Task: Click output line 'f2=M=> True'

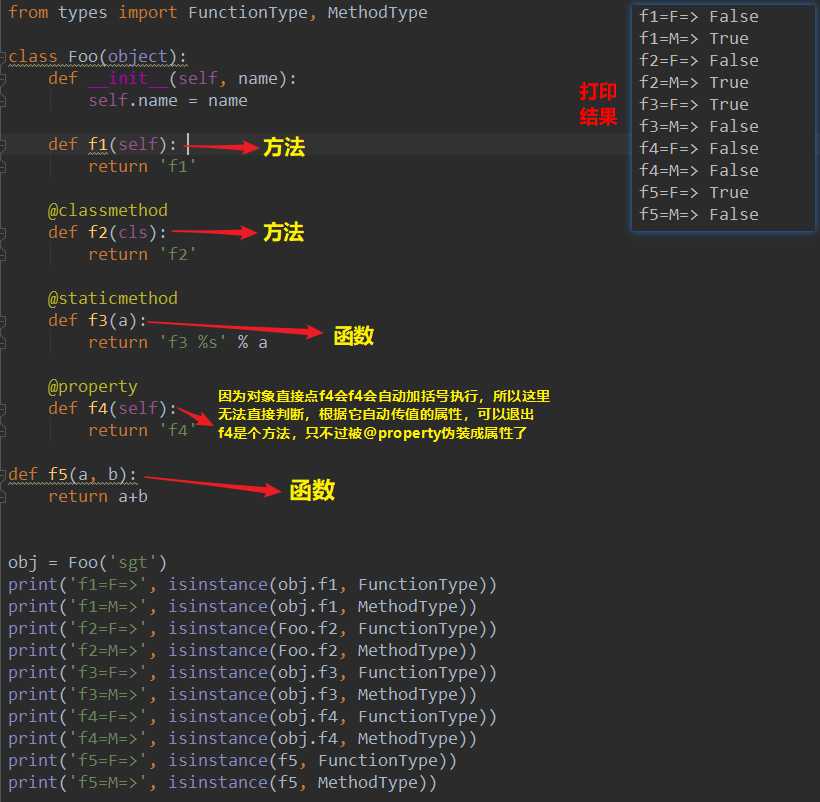Action: (x=694, y=83)
